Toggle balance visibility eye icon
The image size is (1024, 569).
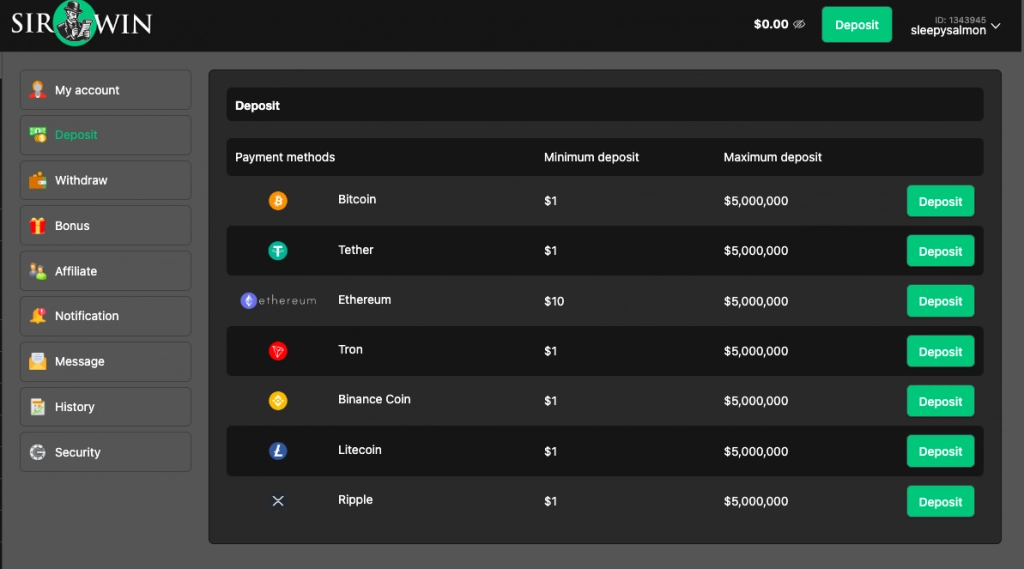[799, 25]
